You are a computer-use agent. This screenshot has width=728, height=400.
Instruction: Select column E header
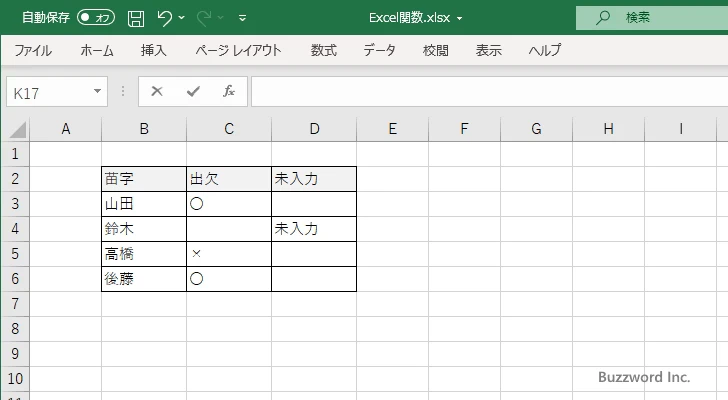click(x=393, y=129)
